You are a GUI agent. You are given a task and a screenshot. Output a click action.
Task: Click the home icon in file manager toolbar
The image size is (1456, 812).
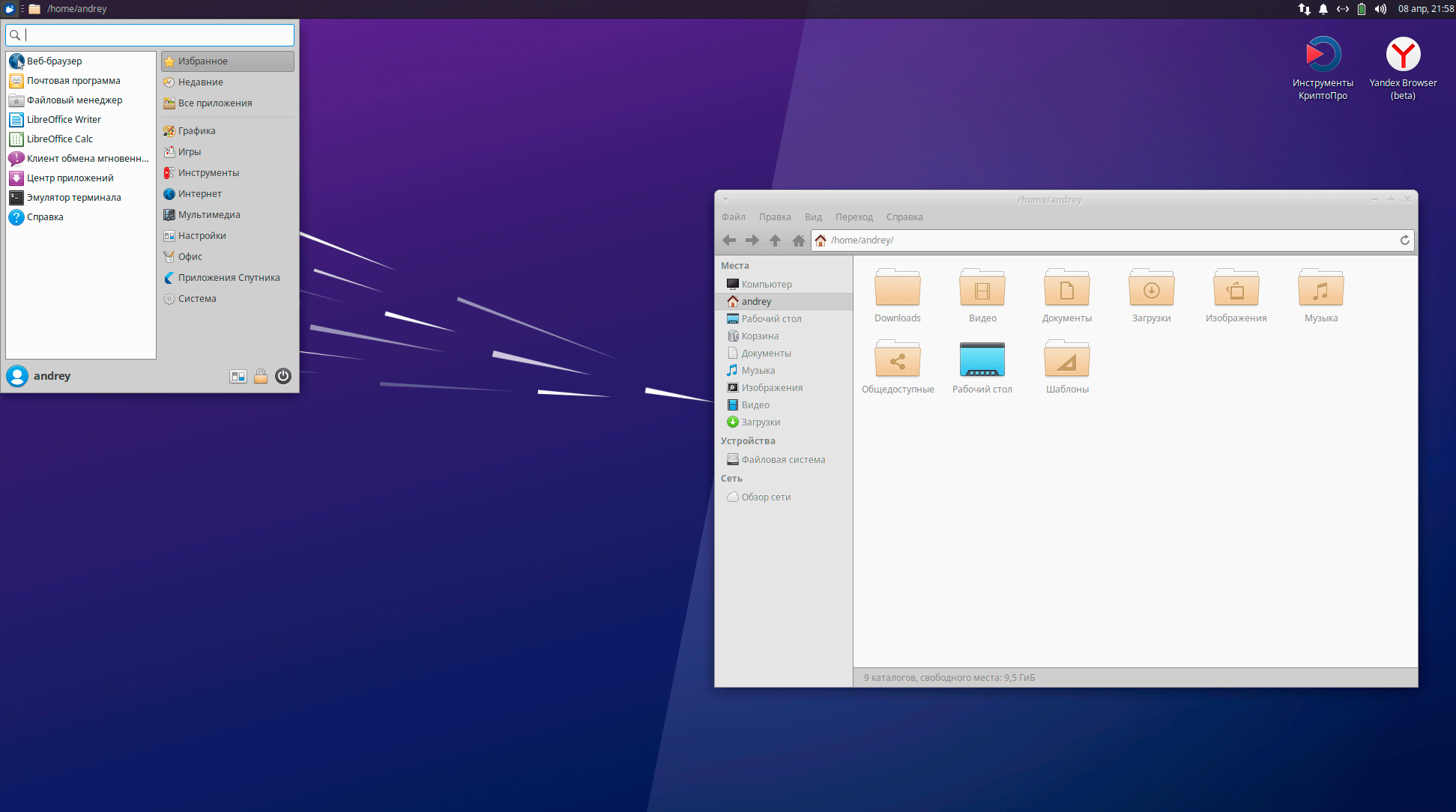click(798, 240)
